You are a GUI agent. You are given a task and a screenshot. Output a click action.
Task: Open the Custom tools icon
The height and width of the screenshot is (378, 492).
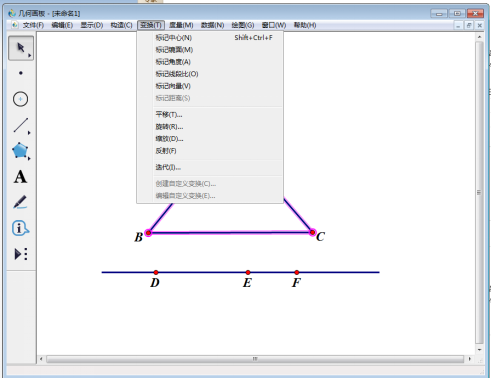click(x=21, y=254)
